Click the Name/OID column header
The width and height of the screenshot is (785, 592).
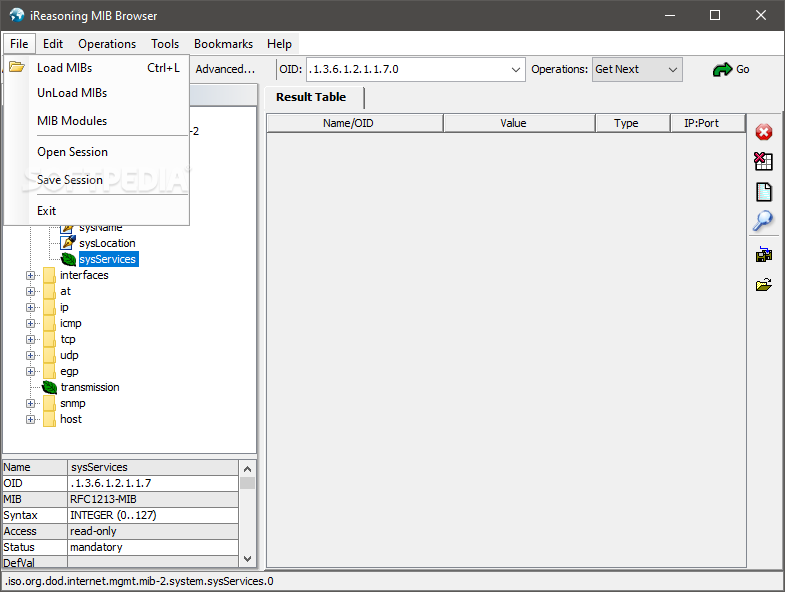(354, 123)
